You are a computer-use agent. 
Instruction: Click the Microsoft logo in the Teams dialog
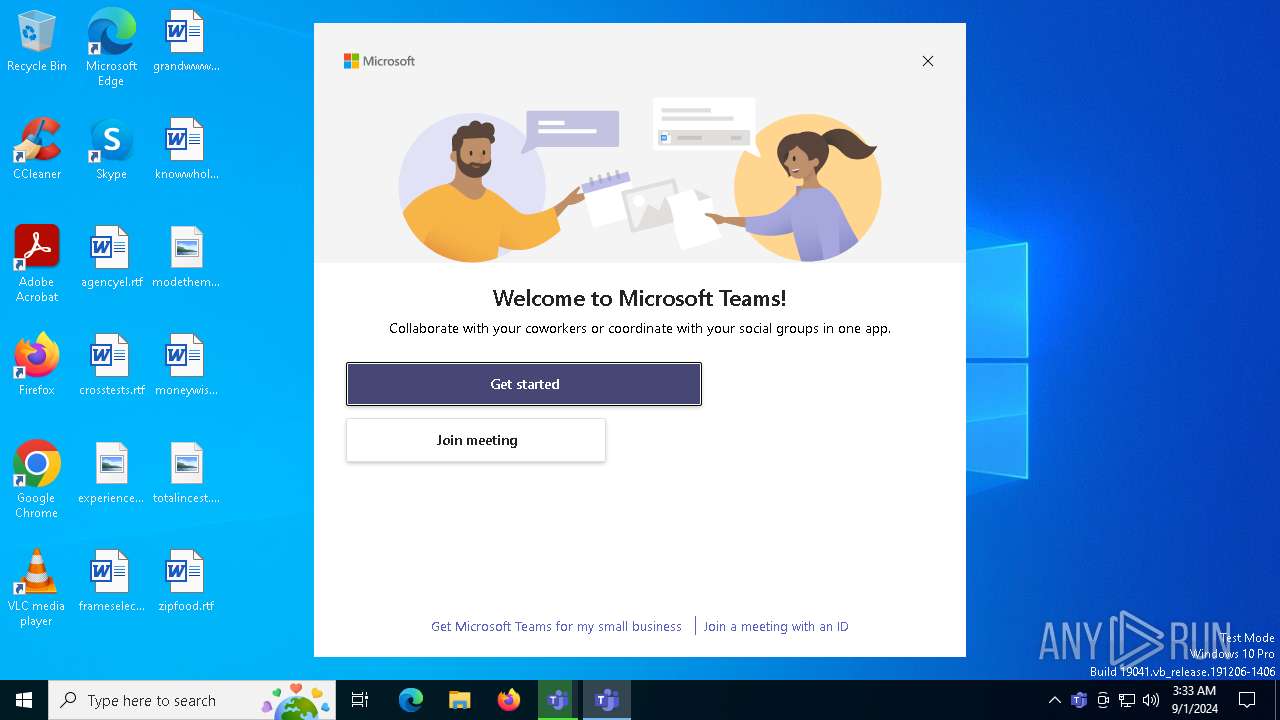coord(379,61)
